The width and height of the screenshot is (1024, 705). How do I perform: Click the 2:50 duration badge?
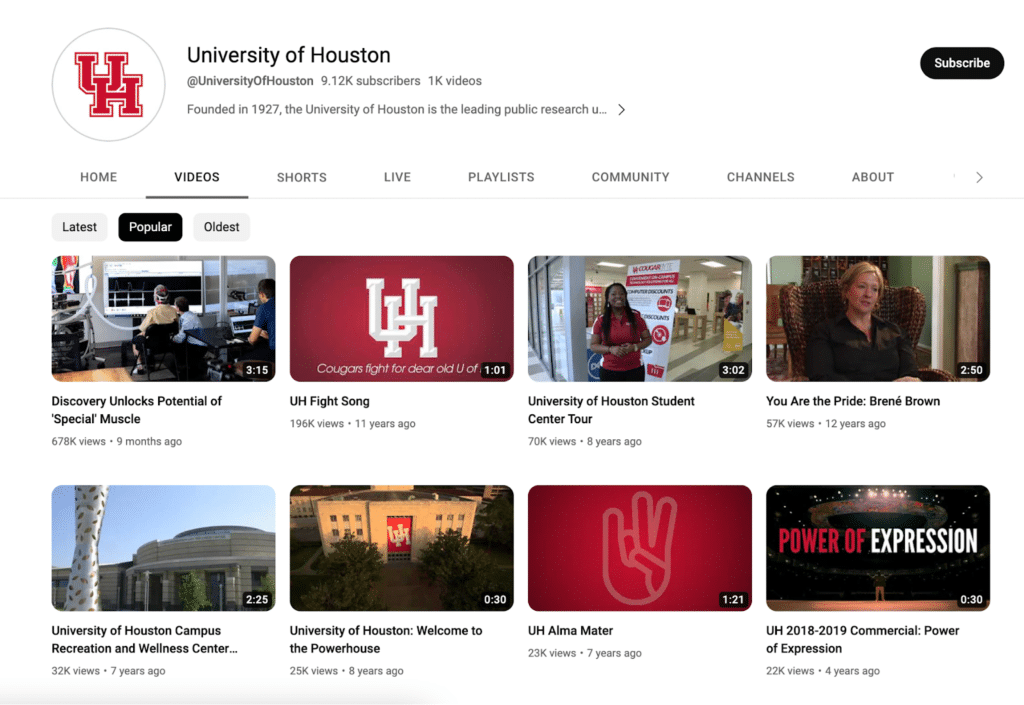point(971,370)
